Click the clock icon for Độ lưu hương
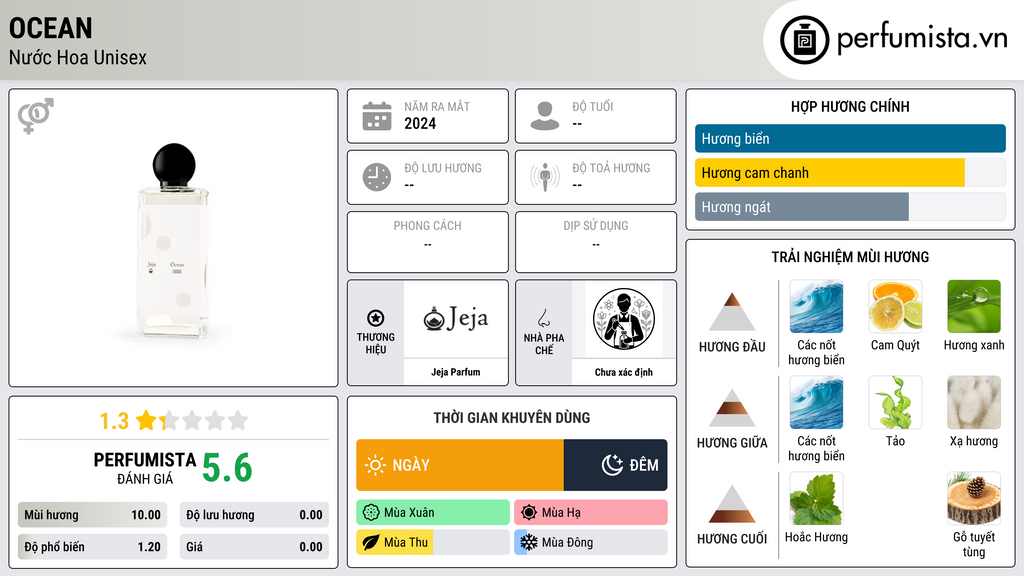Viewport: 1024px width, 576px height. [x=377, y=177]
